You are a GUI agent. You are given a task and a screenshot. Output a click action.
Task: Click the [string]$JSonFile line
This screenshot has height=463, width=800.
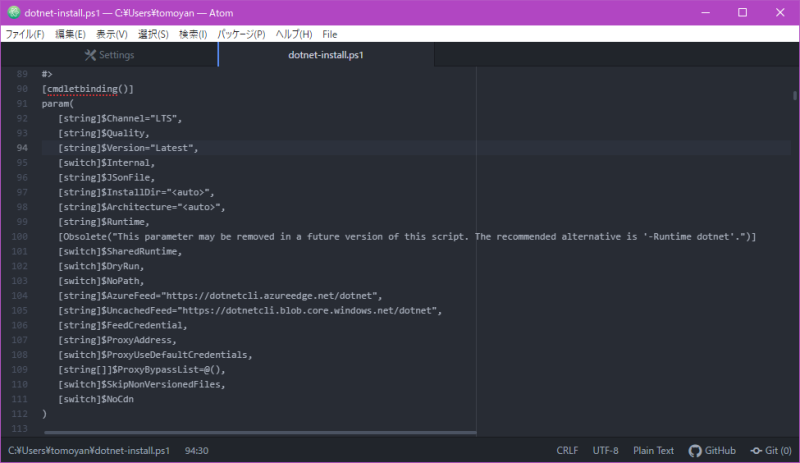pyautogui.click(x=106, y=178)
